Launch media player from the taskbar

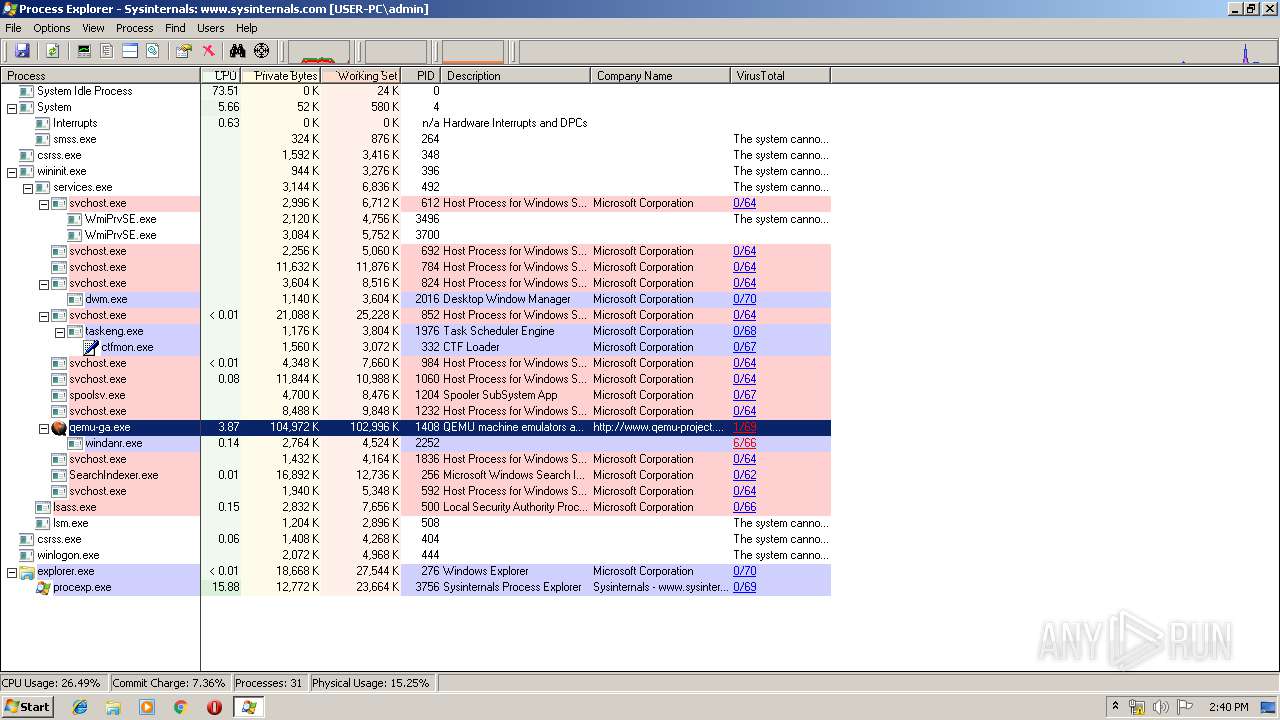click(x=147, y=707)
